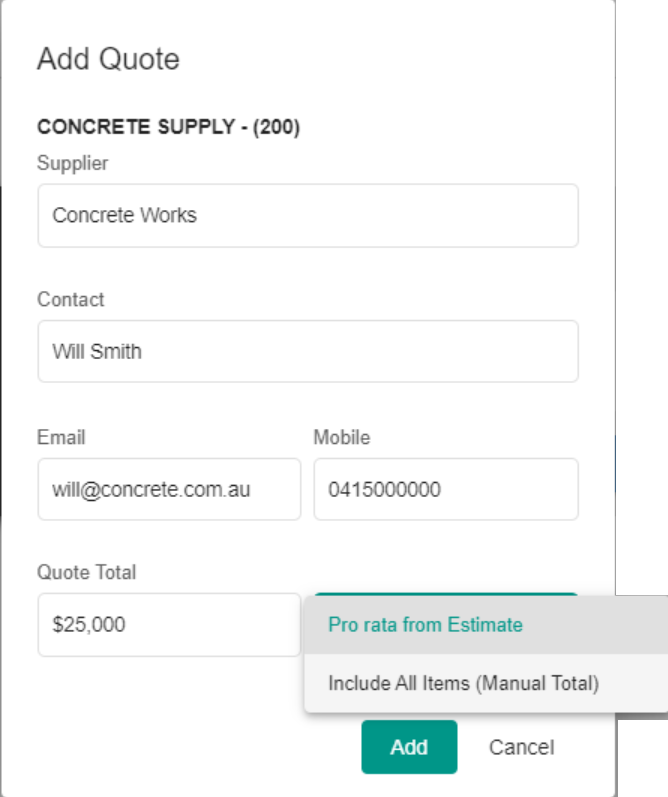The height and width of the screenshot is (797, 668).
Task: Click the Contact label text
Action: [70, 299]
